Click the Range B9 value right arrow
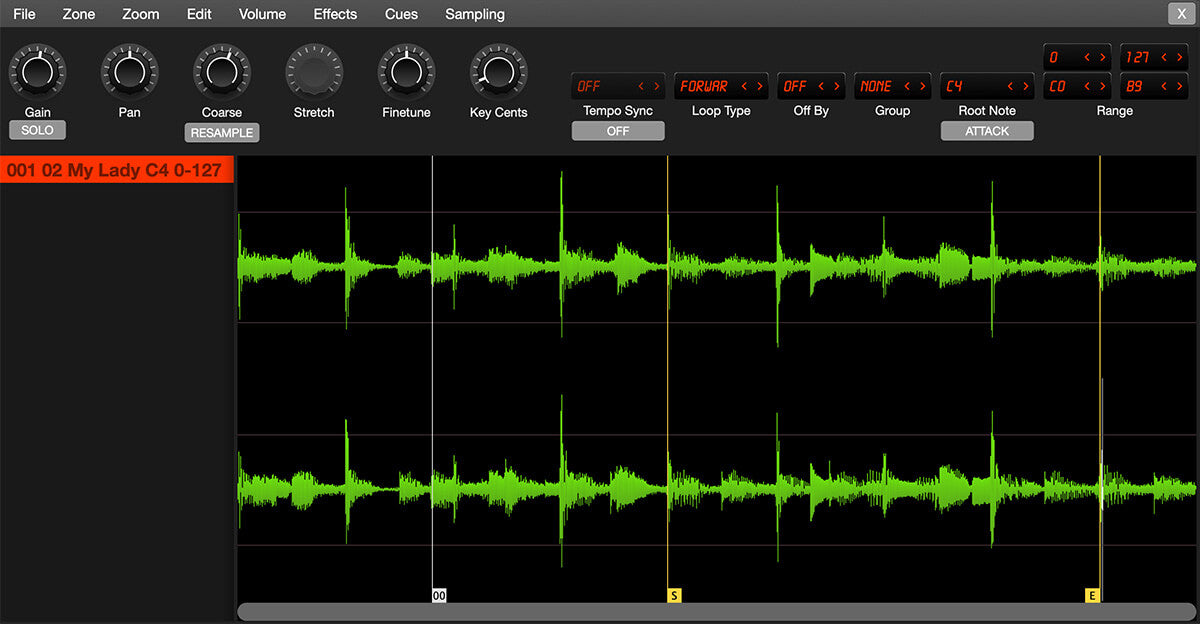 point(1179,87)
